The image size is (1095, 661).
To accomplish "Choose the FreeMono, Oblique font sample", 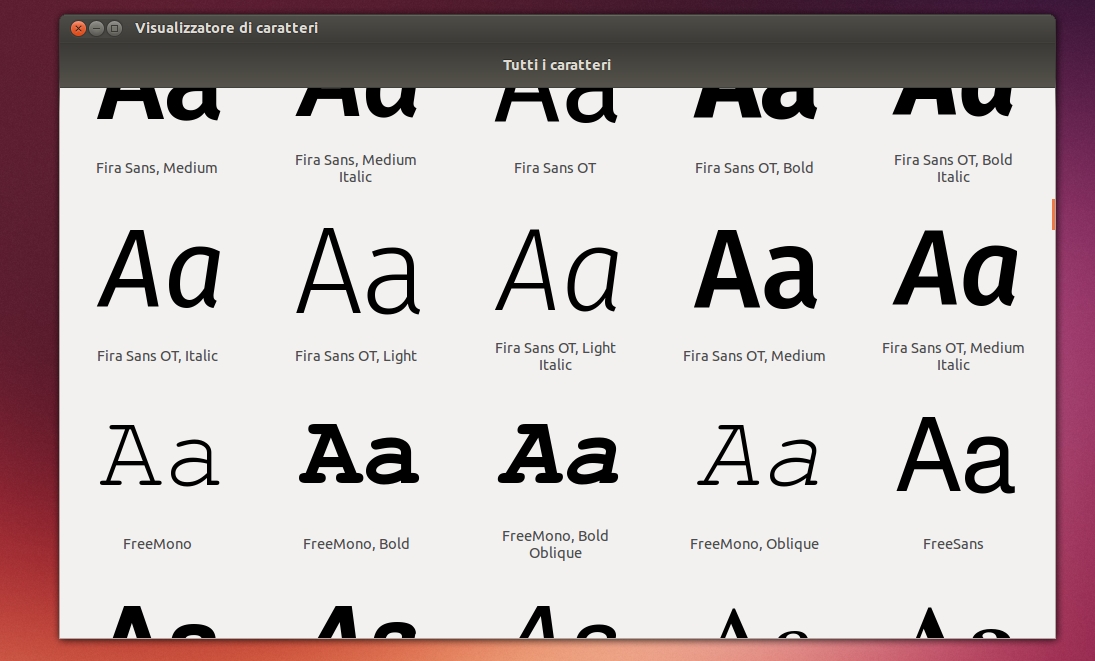I will click(757, 456).
